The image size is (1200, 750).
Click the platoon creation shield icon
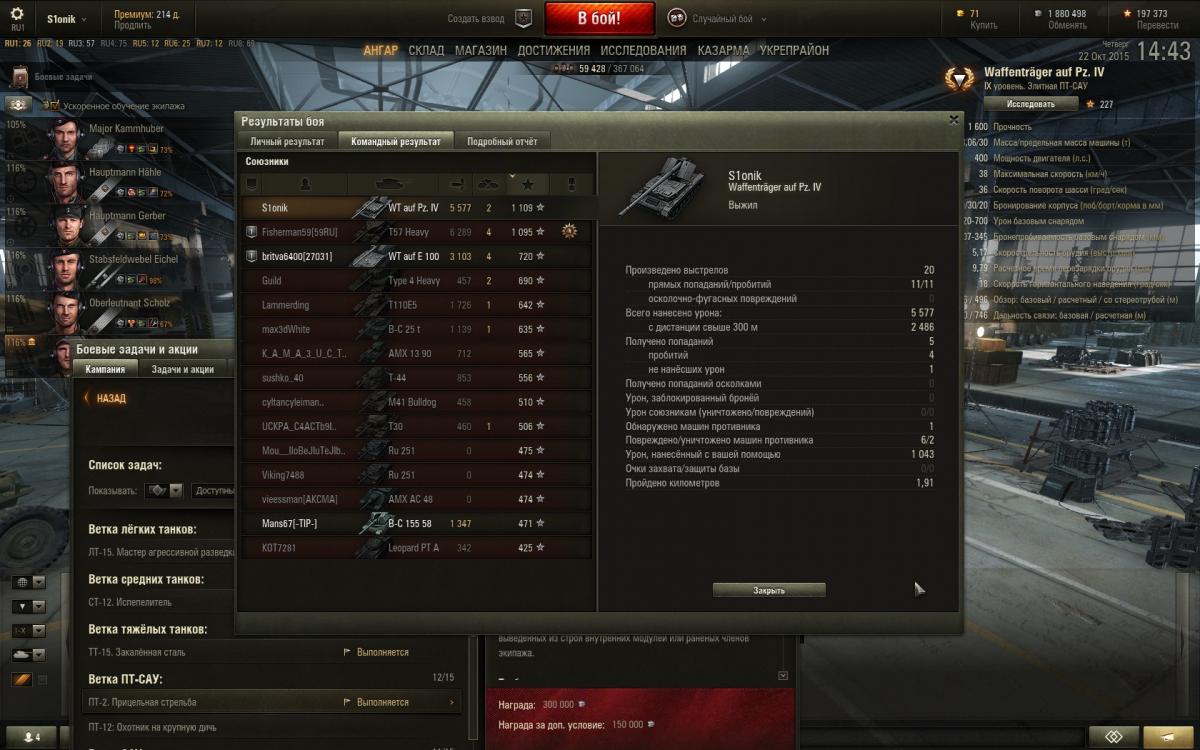[x=523, y=18]
